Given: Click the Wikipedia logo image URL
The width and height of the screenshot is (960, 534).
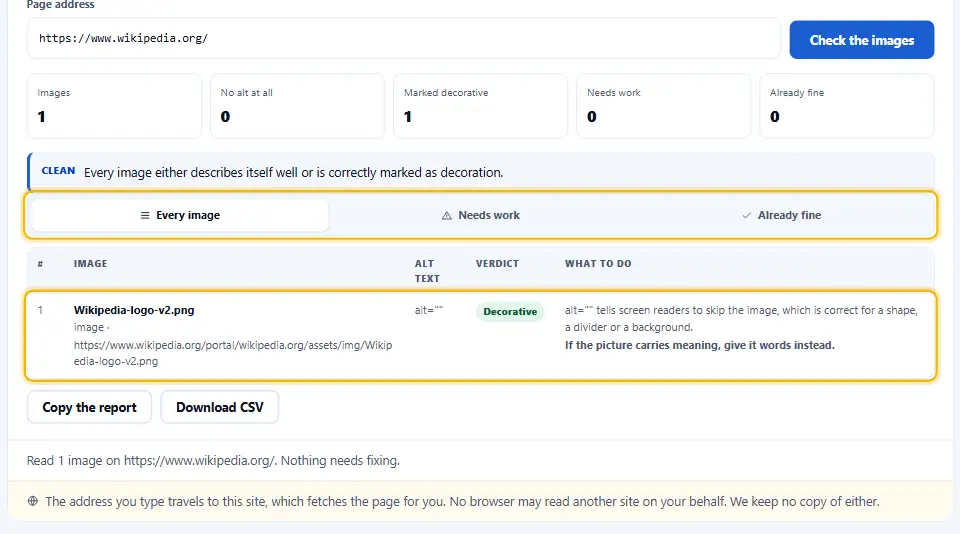Looking at the screenshot, I should (x=233, y=353).
